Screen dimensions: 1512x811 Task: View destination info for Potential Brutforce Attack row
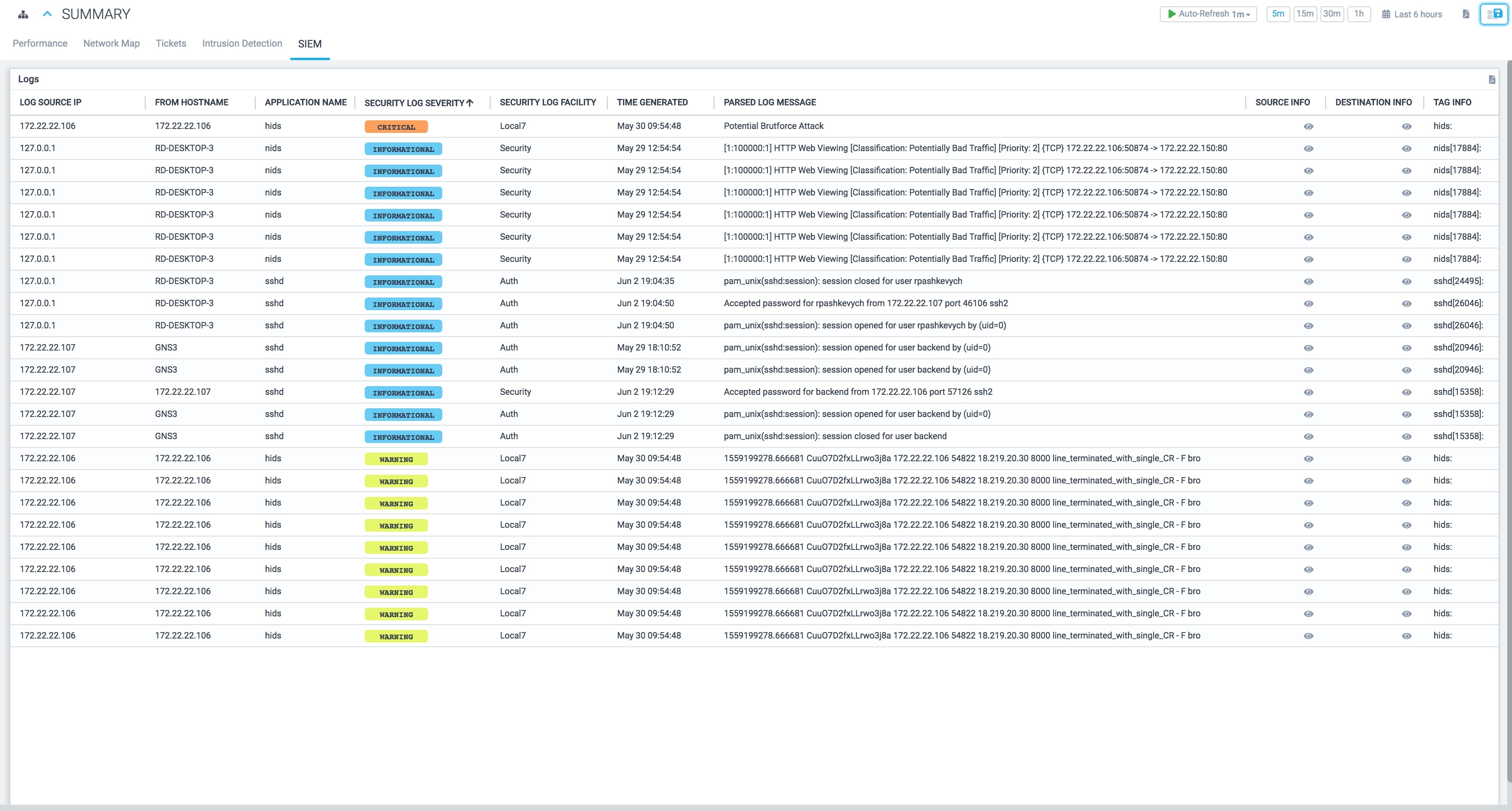tap(1406, 127)
